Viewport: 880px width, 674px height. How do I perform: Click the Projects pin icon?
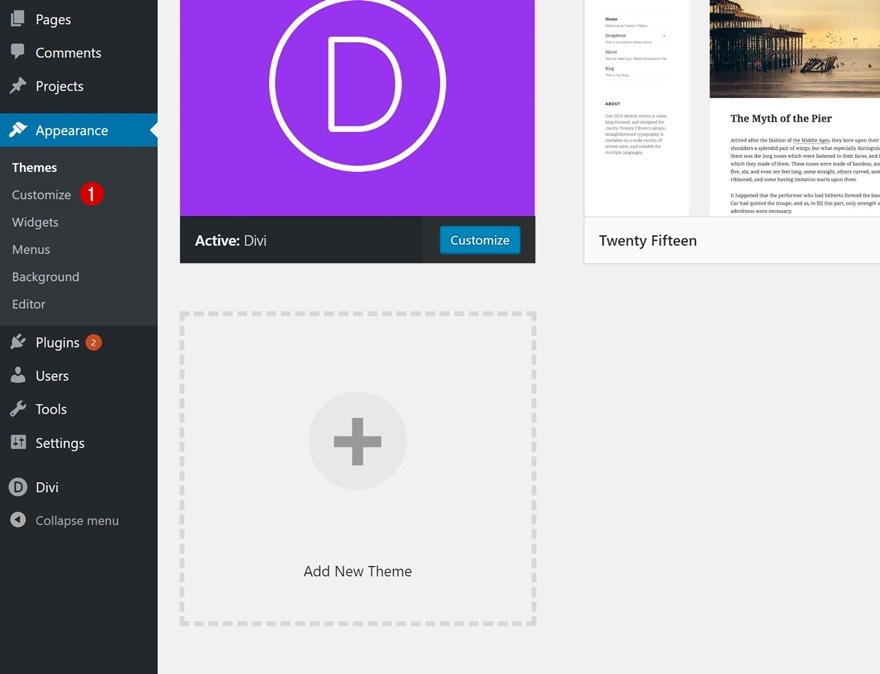click(x=18, y=85)
